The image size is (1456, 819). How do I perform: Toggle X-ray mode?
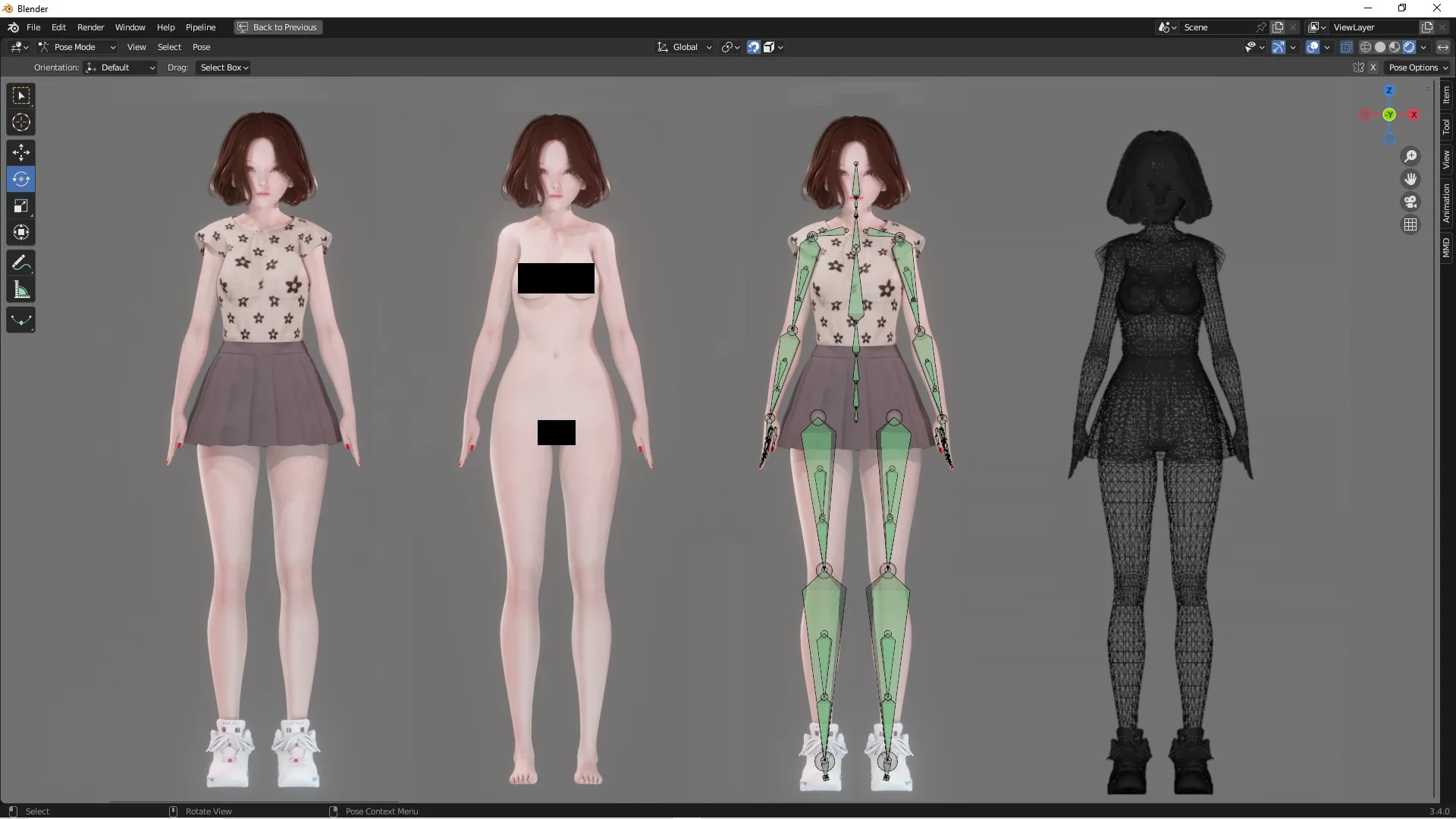click(x=1347, y=47)
